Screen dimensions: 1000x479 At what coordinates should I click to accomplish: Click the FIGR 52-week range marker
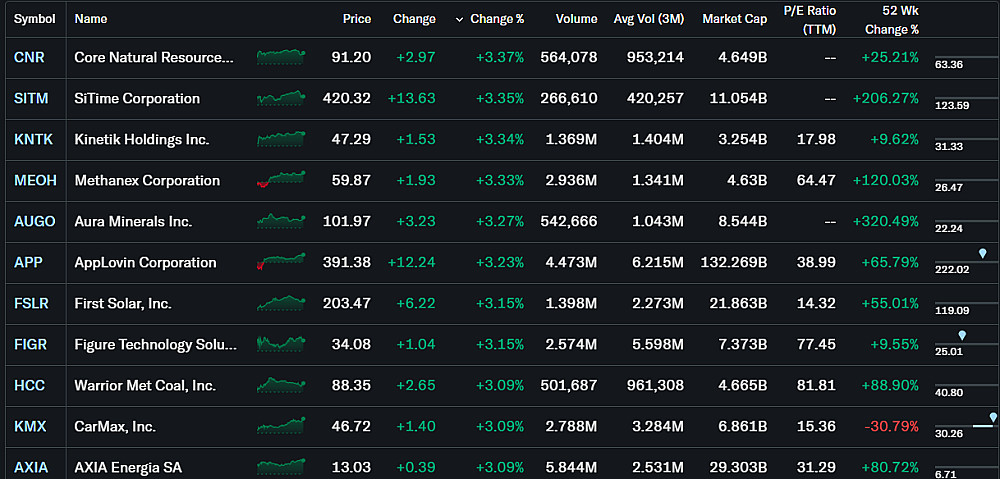tap(962, 335)
